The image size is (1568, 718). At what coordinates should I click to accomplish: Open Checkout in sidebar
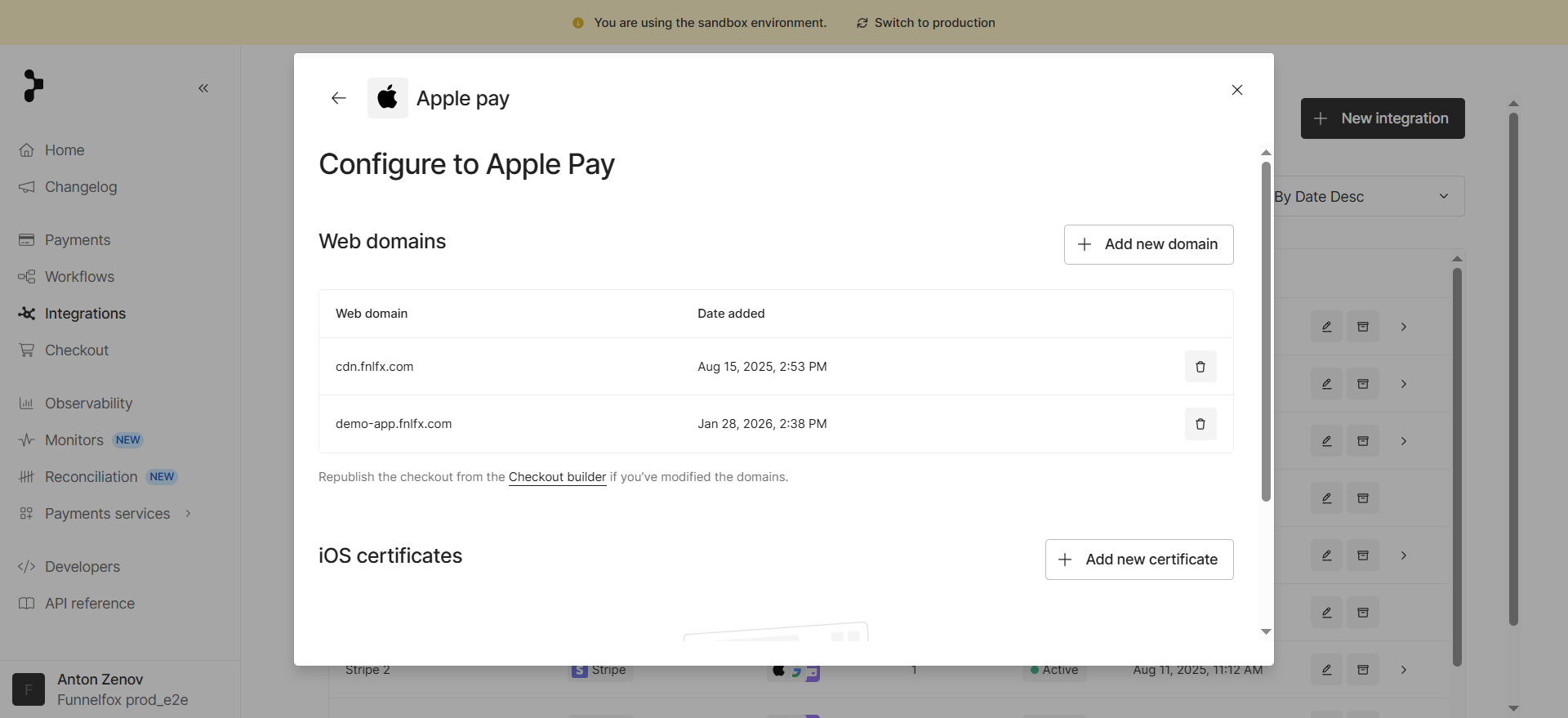pyautogui.click(x=77, y=350)
